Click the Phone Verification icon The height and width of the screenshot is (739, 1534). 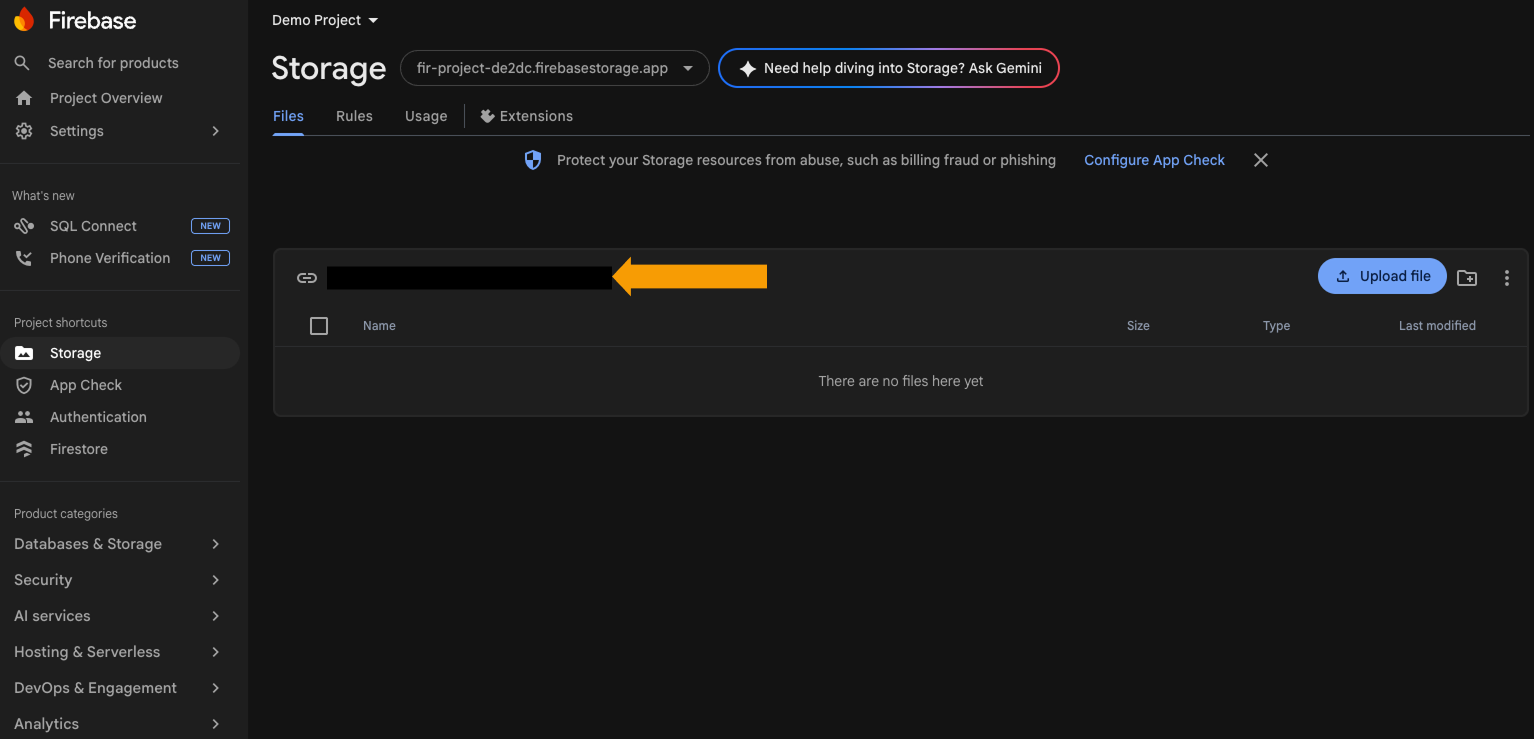tap(24, 258)
